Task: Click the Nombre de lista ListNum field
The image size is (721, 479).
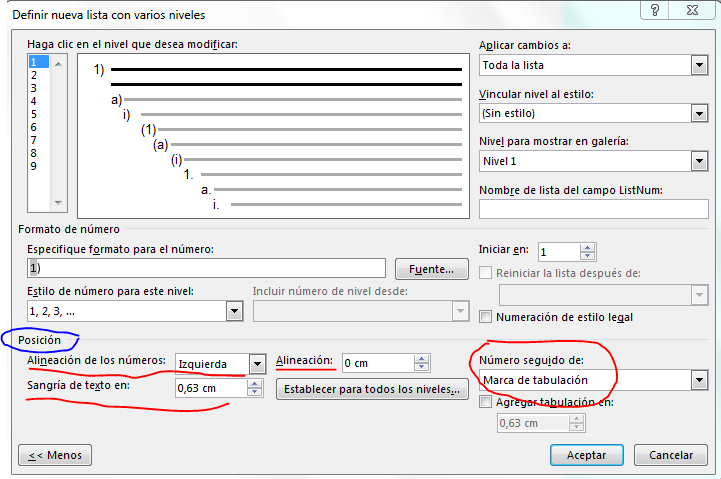Action: (x=594, y=209)
